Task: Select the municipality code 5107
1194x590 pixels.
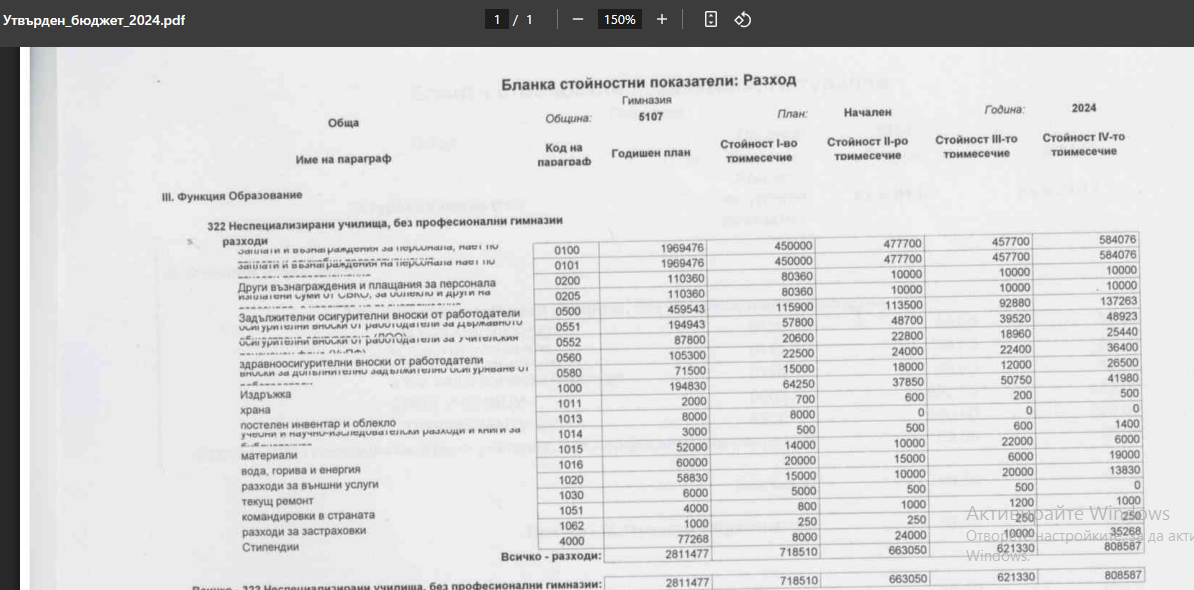Action: point(651,117)
